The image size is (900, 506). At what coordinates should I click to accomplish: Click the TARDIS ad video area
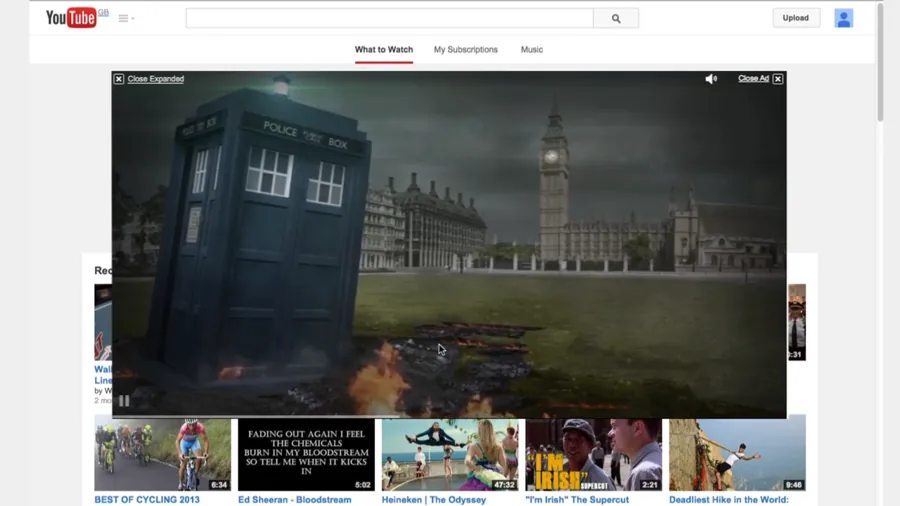click(x=449, y=244)
